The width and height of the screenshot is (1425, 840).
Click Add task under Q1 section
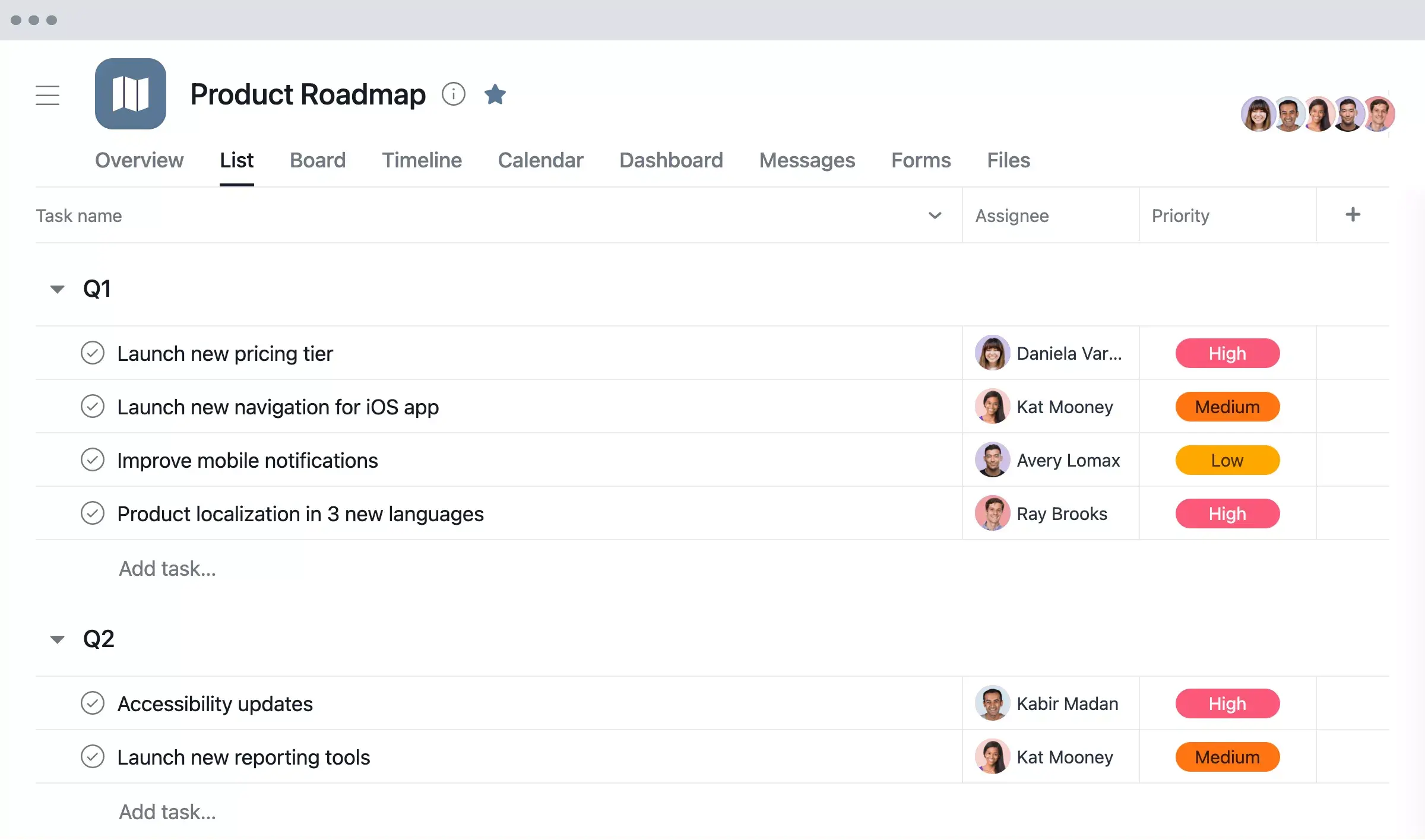[167, 567]
